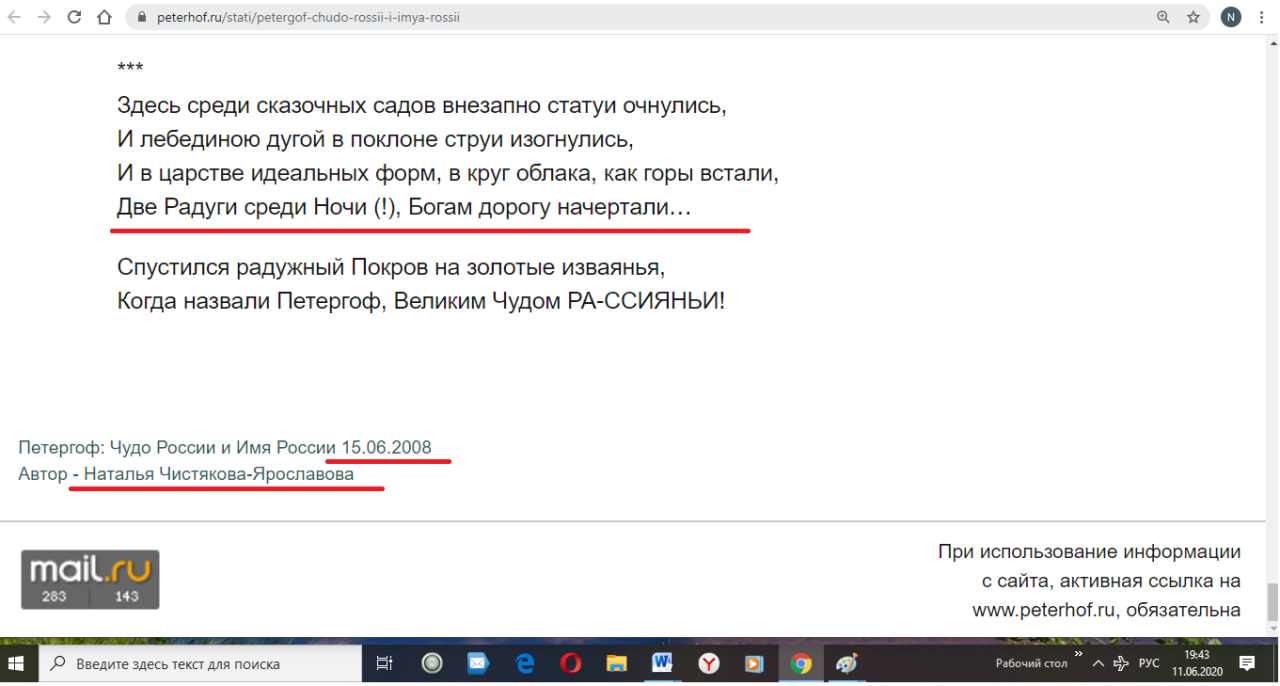Open the media player app on taskbar
The height and width of the screenshot is (686, 1280).
[754, 663]
